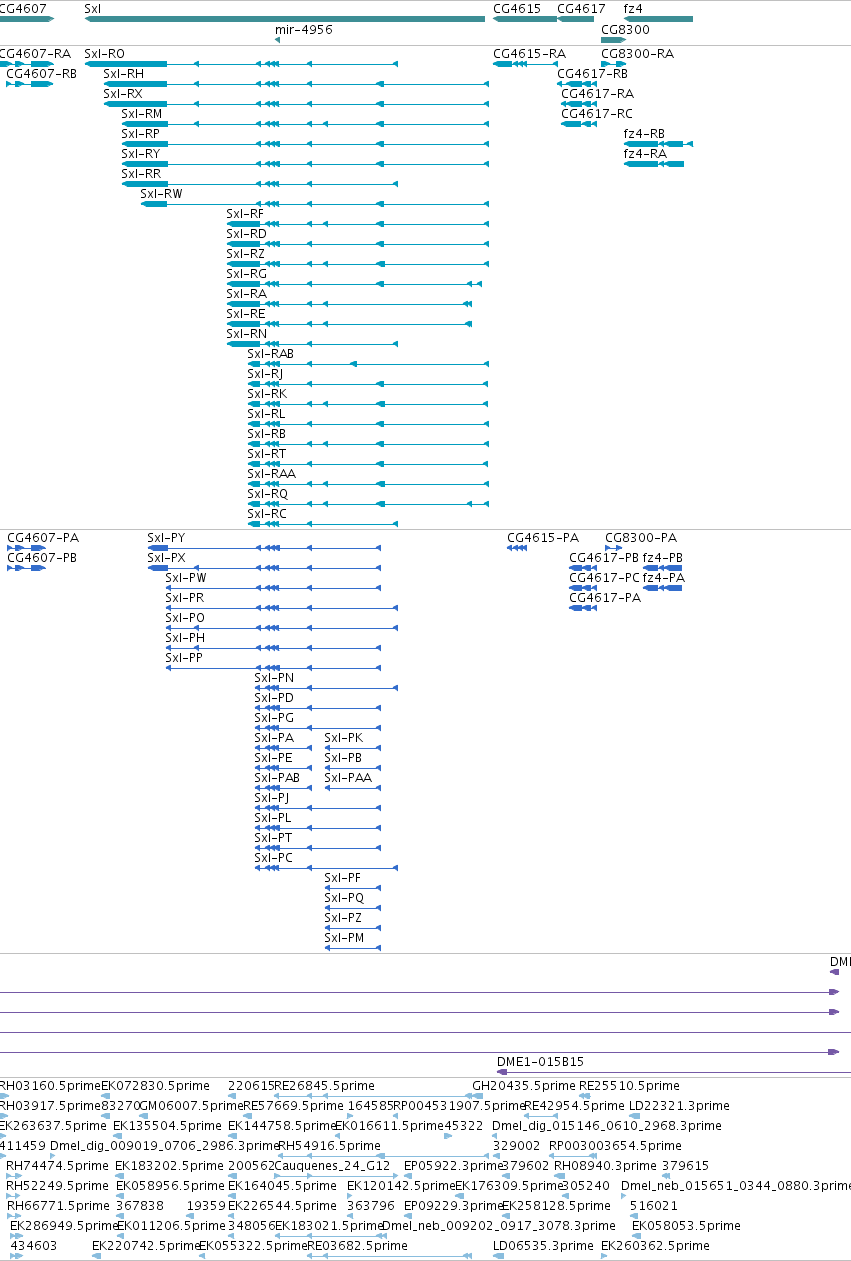Click transcript CG4607-RB

click(41, 74)
